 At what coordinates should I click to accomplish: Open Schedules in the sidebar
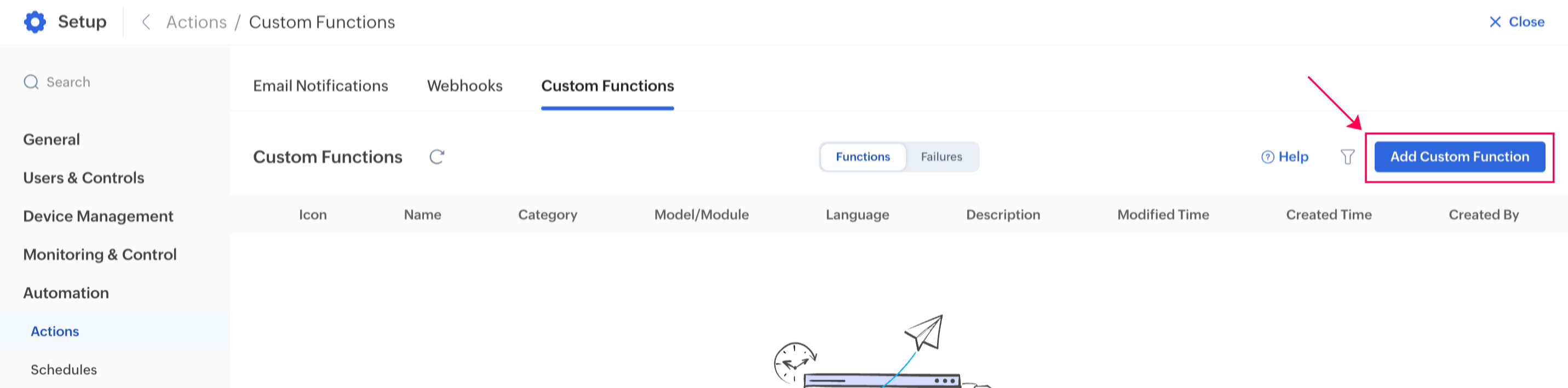pos(64,370)
